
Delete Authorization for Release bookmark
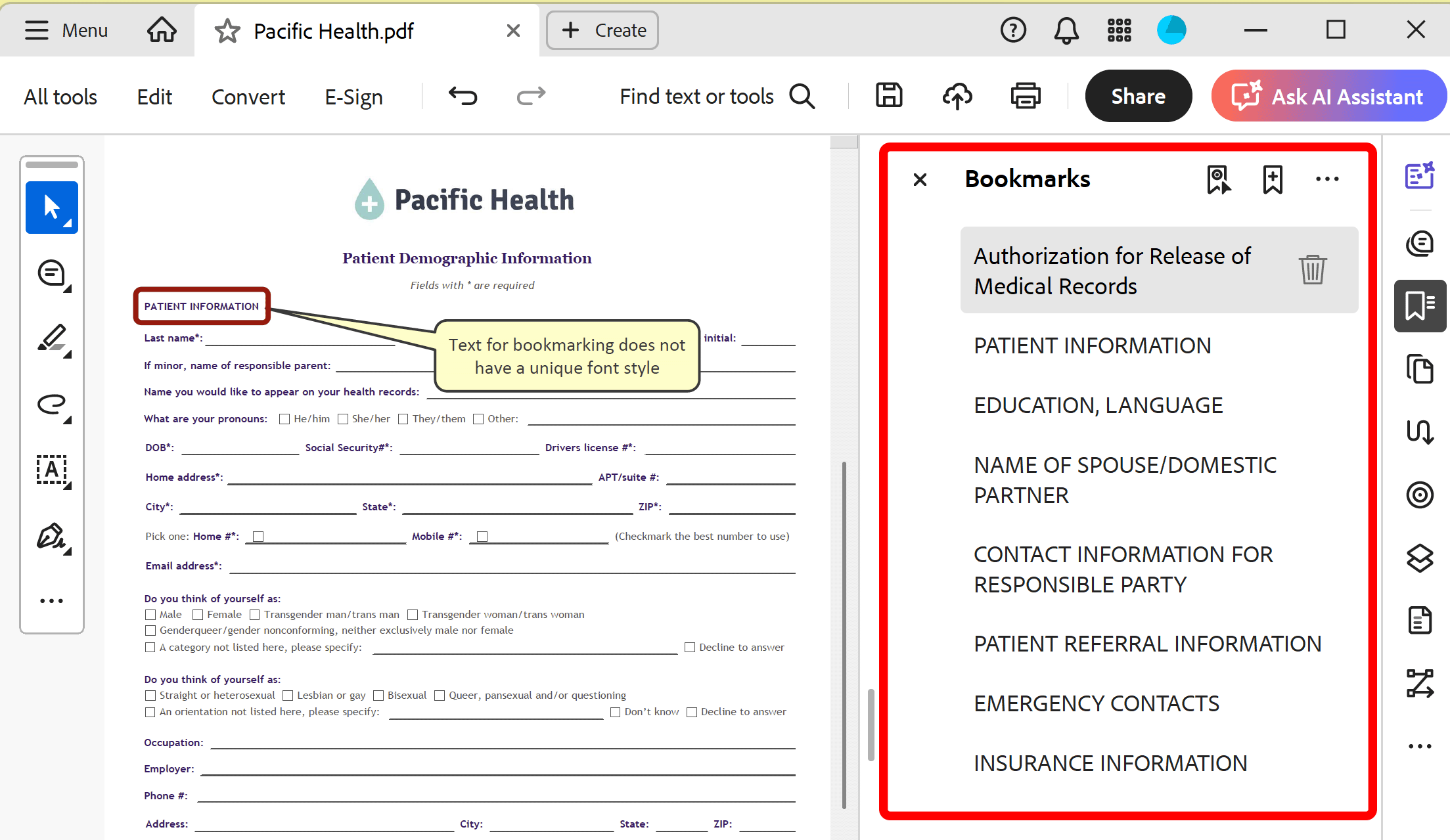tap(1313, 270)
